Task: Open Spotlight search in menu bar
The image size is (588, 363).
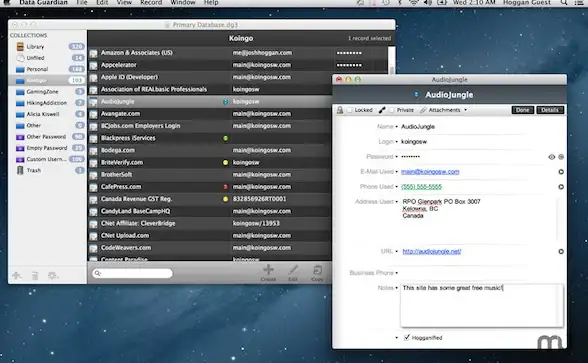Action: pos(564,3)
